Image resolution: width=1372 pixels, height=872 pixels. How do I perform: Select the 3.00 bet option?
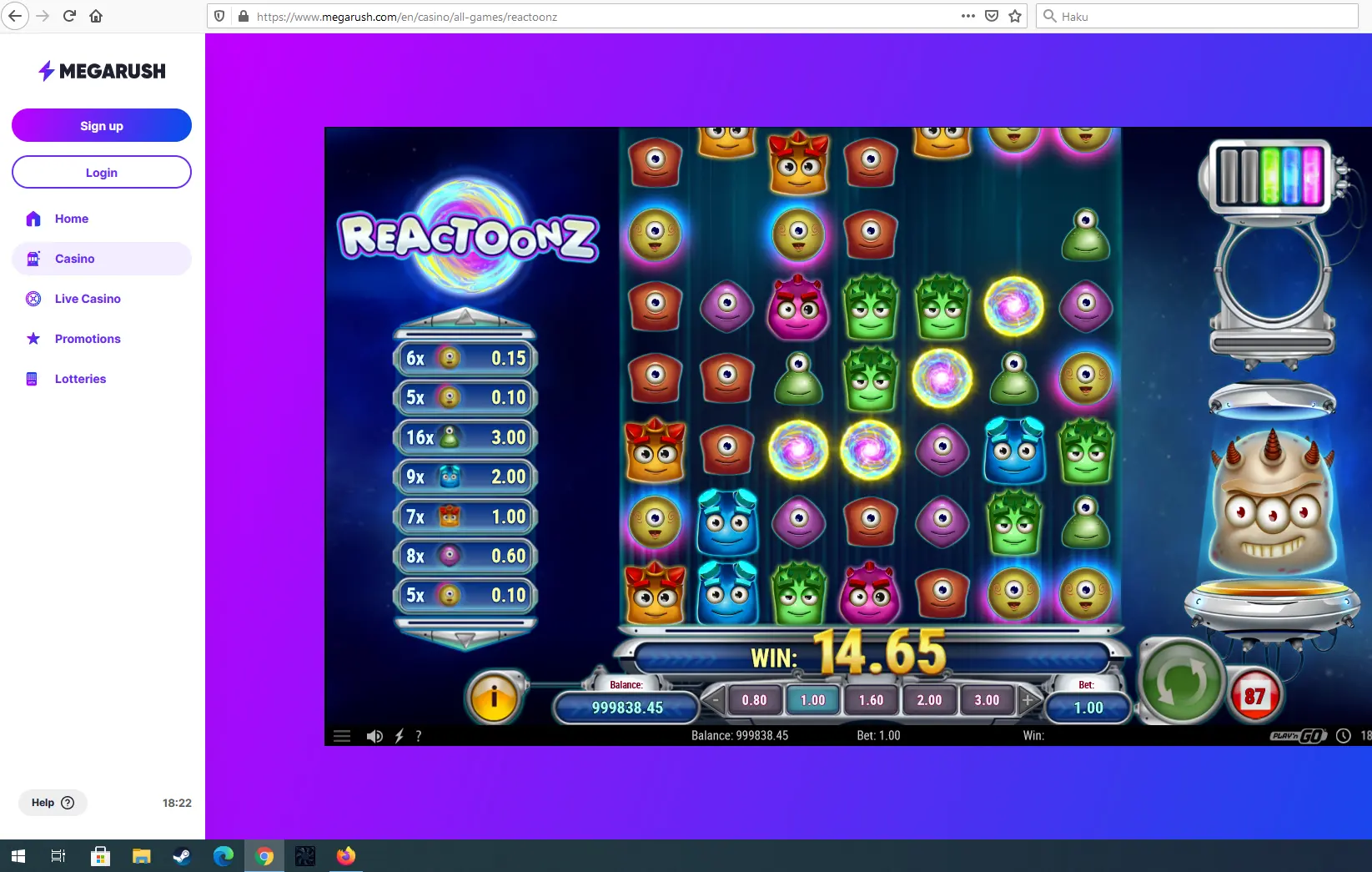(987, 700)
